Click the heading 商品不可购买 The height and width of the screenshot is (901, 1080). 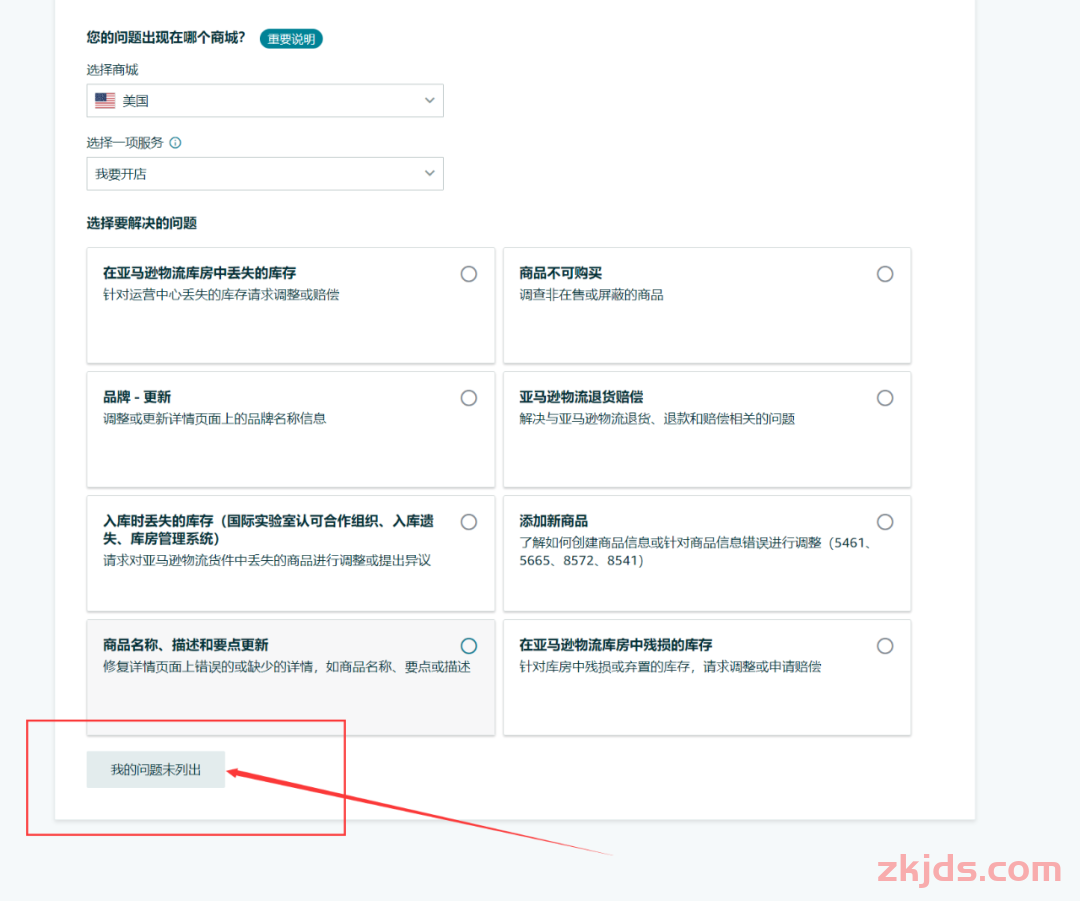(561, 273)
